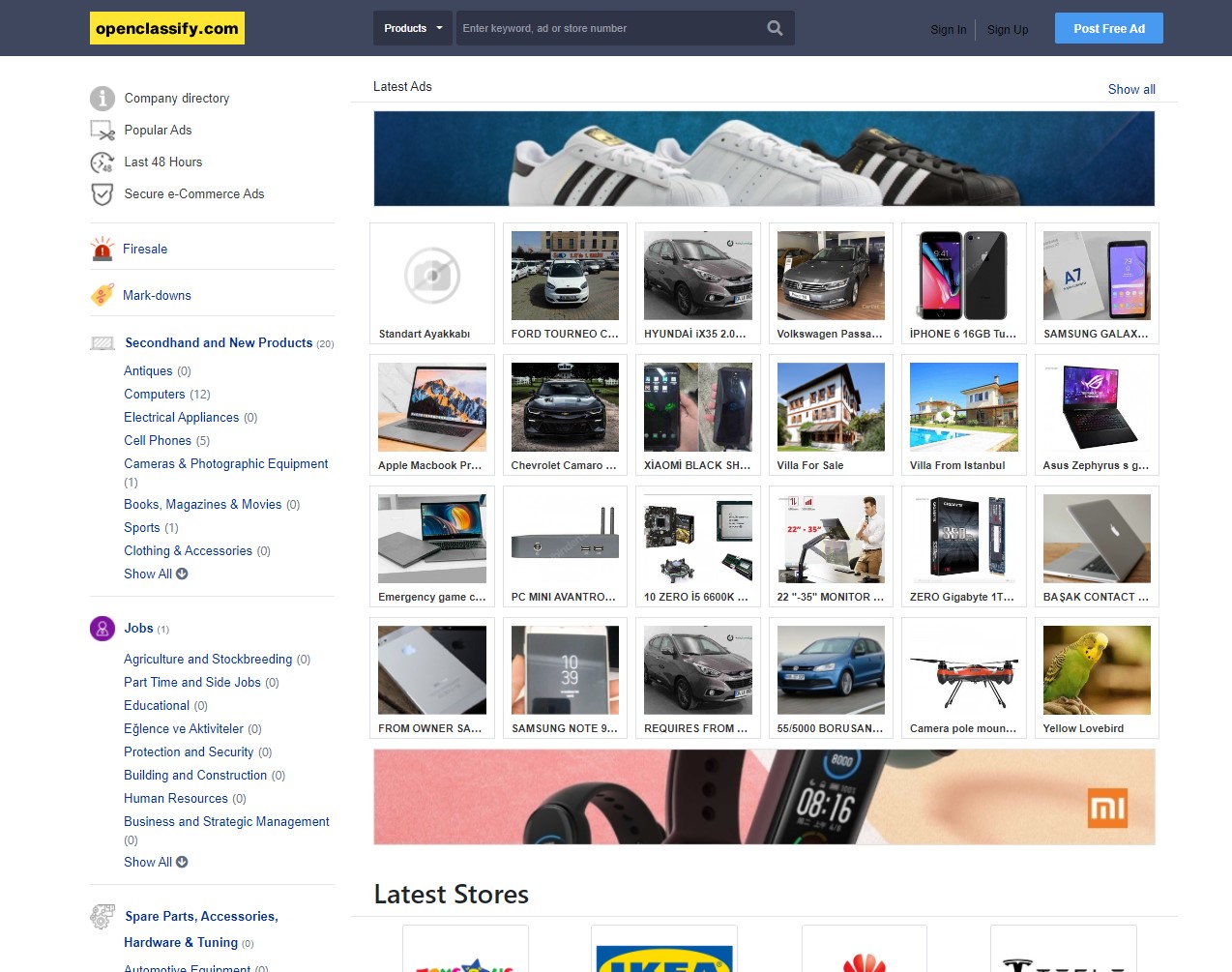
Task: Select Cameras & Photographic Equipment subcategory
Action: click(225, 464)
